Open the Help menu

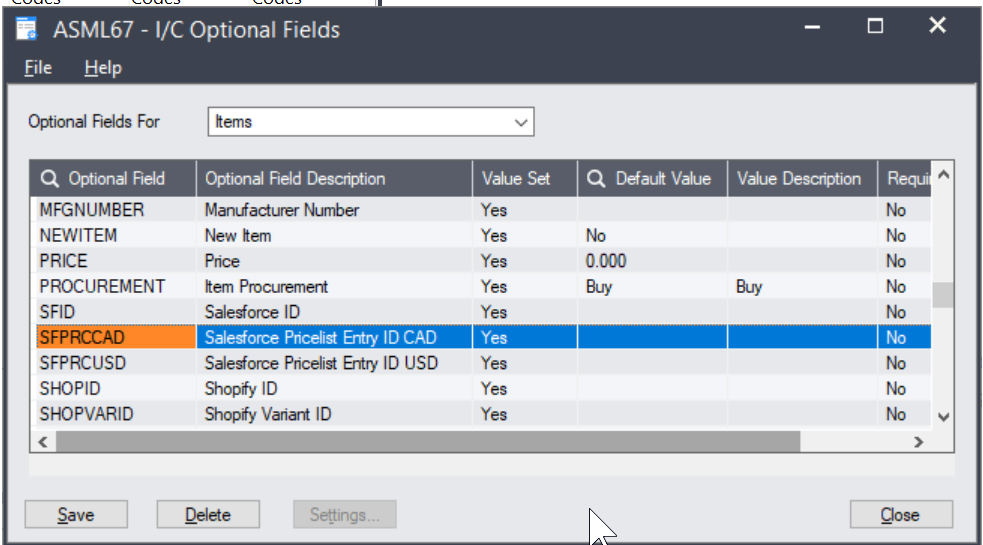pyautogui.click(x=103, y=68)
